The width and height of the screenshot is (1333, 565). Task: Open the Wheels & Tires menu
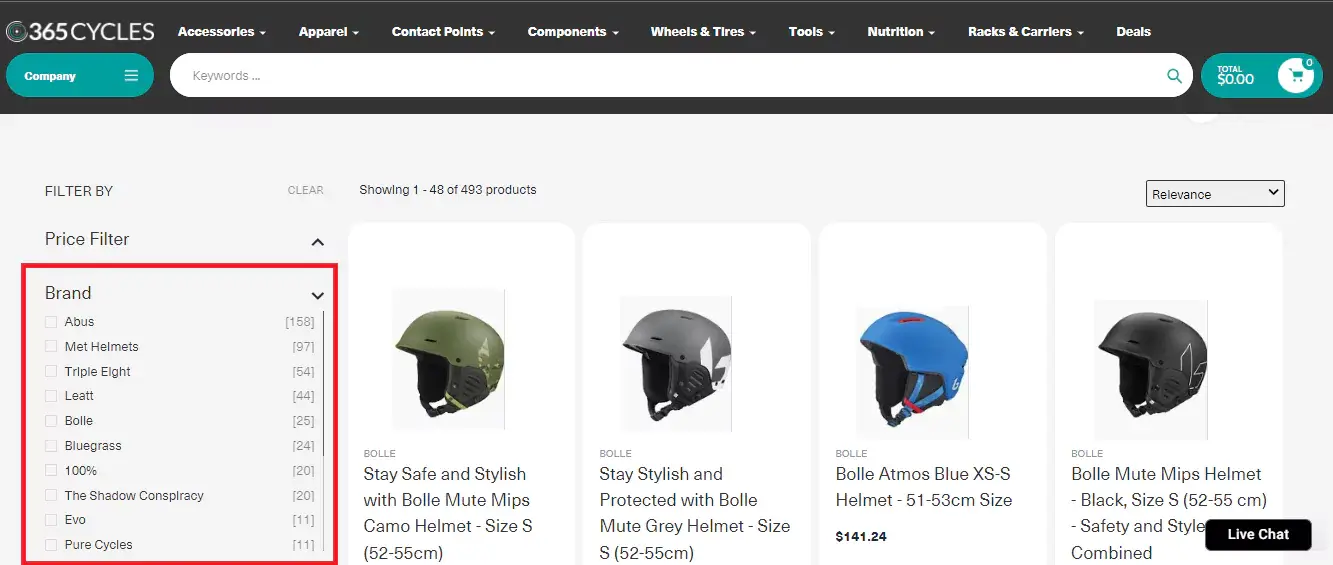pos(703,32)
